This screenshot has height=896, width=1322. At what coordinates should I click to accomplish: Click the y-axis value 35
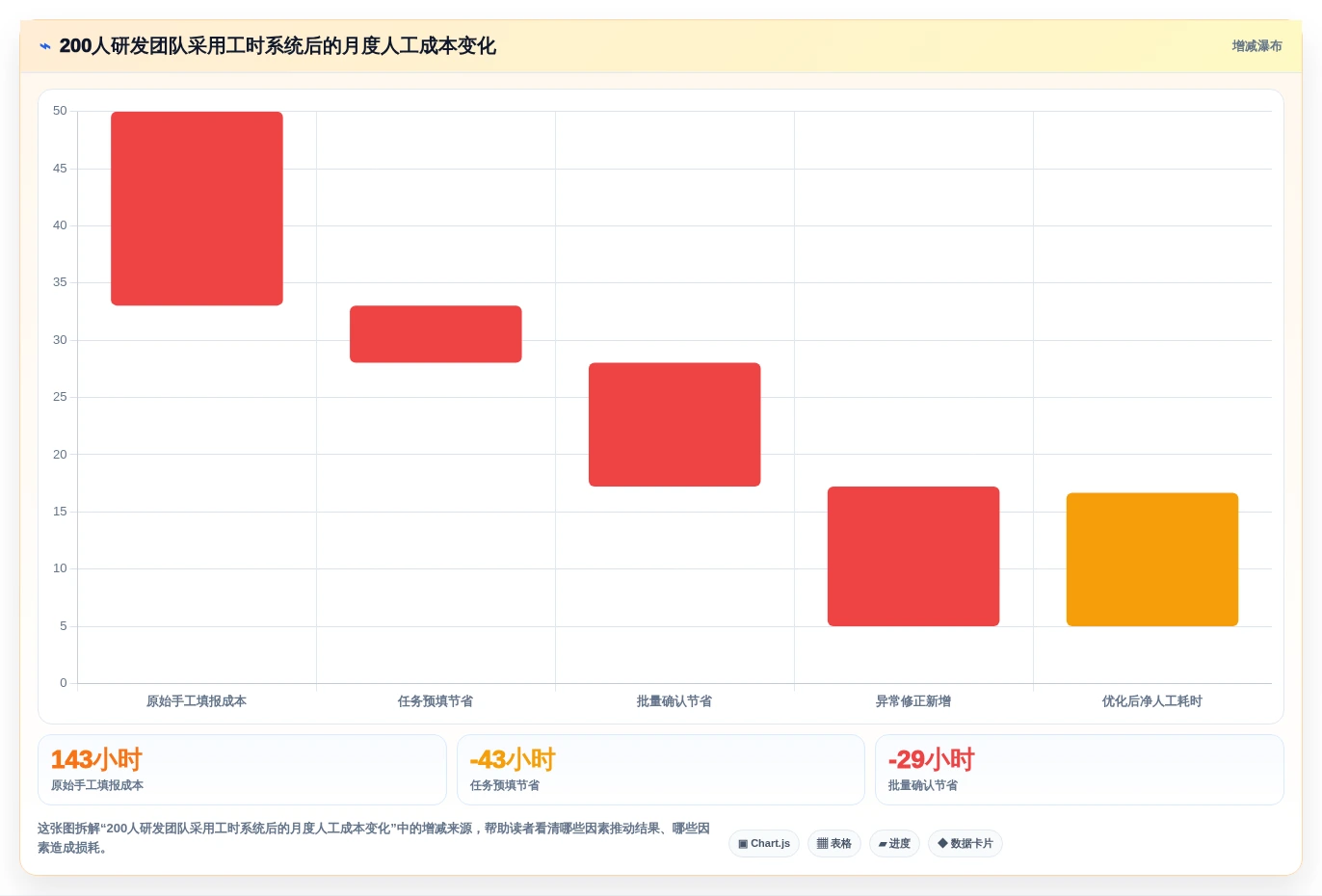pyautogui.click(x=60, y=282)
